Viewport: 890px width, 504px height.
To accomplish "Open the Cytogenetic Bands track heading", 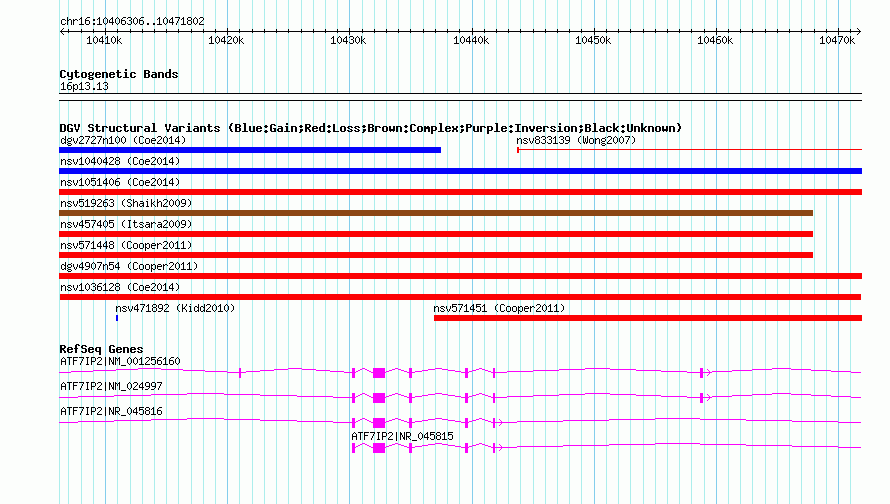I will coord(119,74).
